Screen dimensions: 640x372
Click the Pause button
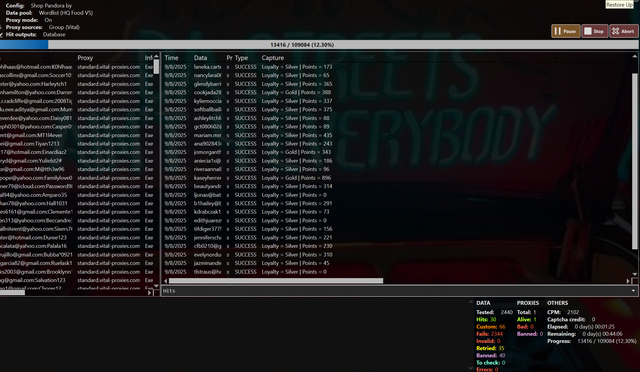(x=565, y=31)
